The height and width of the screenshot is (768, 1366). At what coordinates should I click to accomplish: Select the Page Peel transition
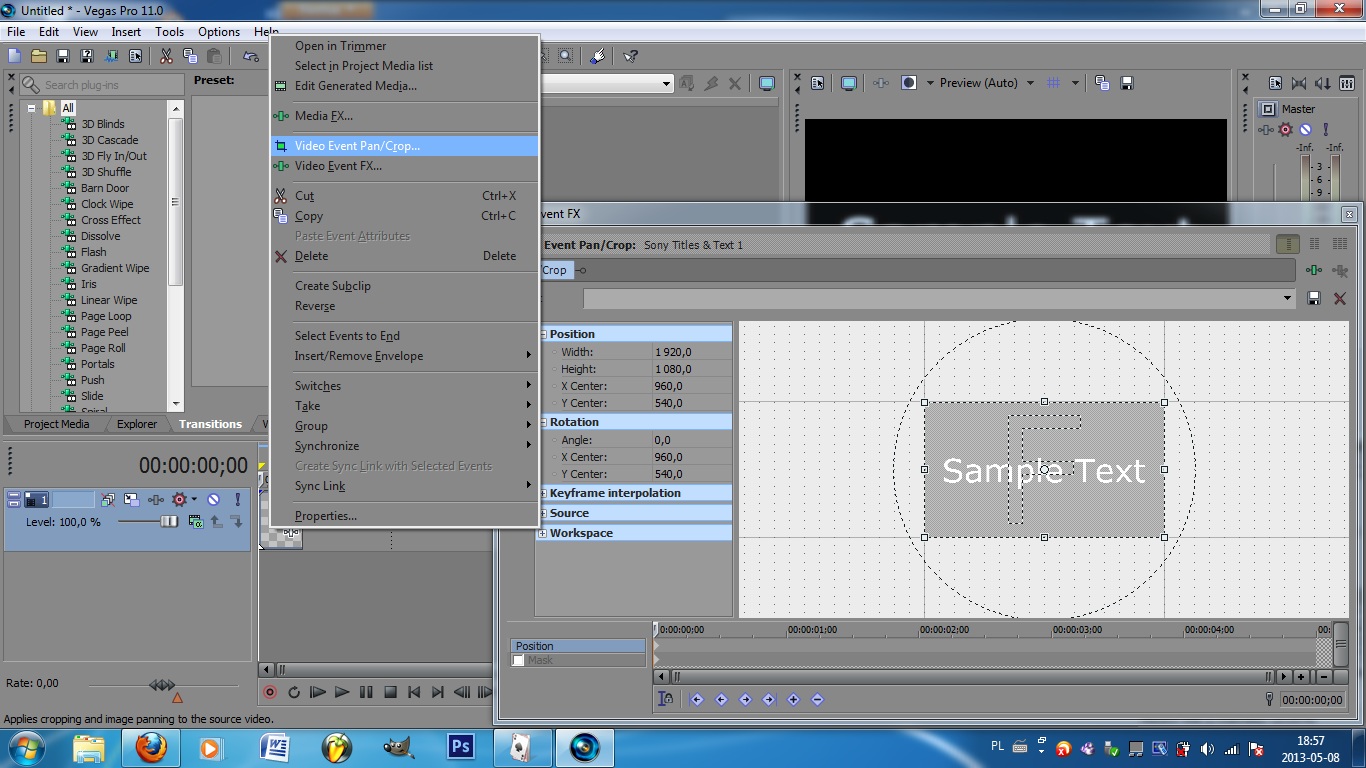(x=105, y=332)
